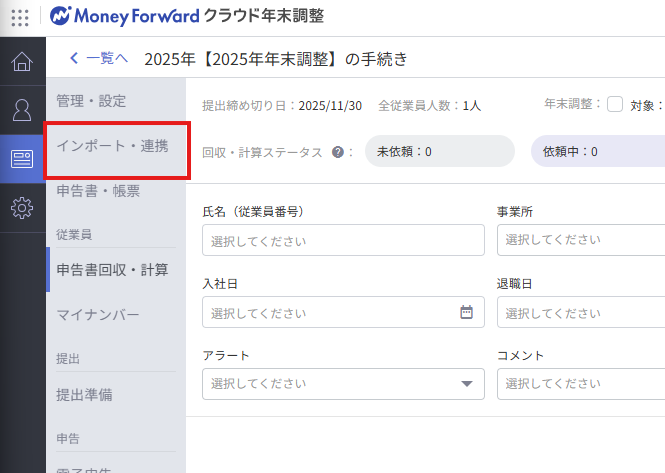Click the help question mark beside 回収・計算ステータス

click(337, 152)
